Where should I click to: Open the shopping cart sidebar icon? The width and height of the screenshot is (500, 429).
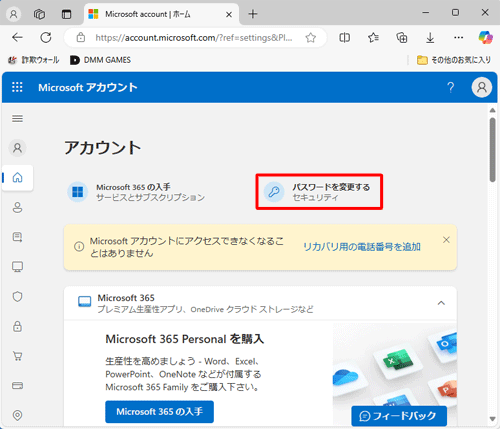pyautogui.click(x=17, y=356)
